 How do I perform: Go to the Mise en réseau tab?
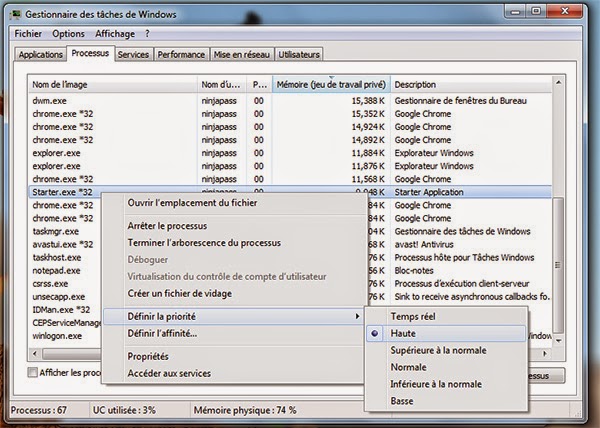click(242, 55)
